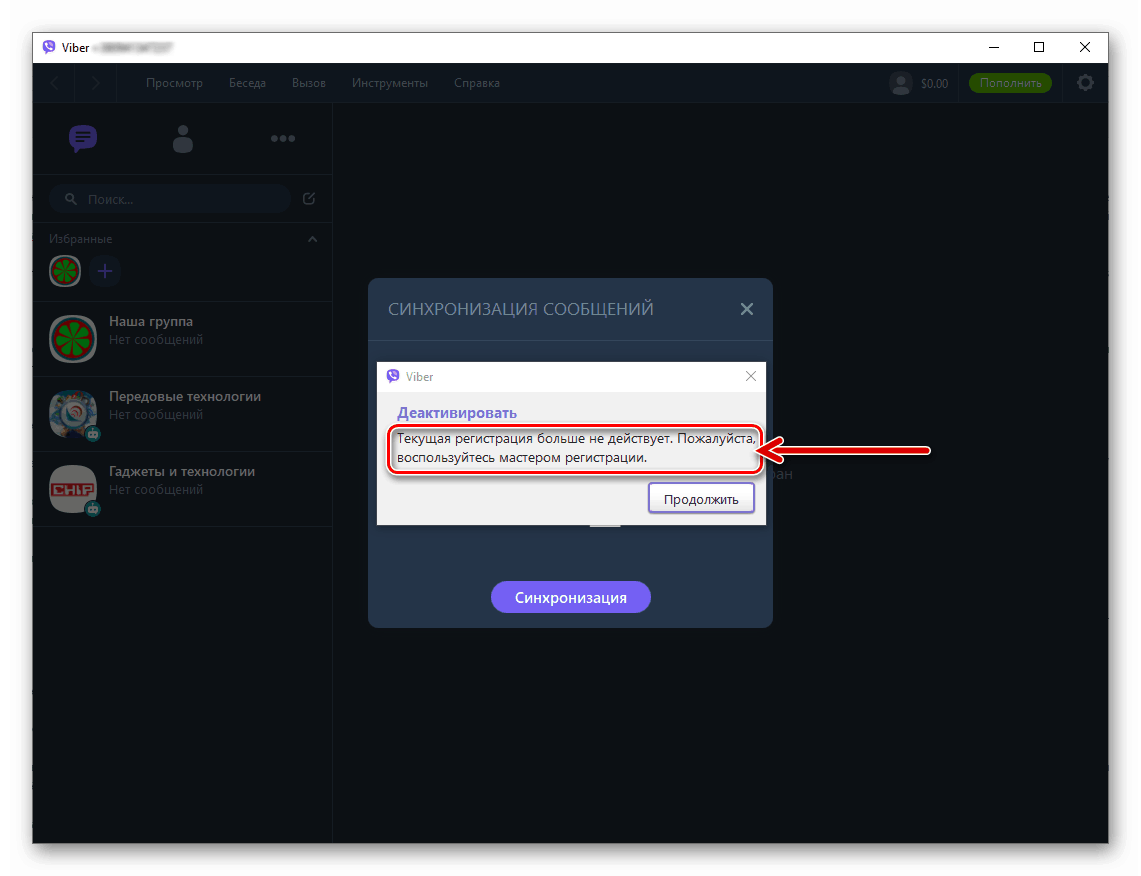Click the account profile icon near the balance
The width and height of the screenshot is (1141, 876).
pyautogui.click(x=901, y=83)
